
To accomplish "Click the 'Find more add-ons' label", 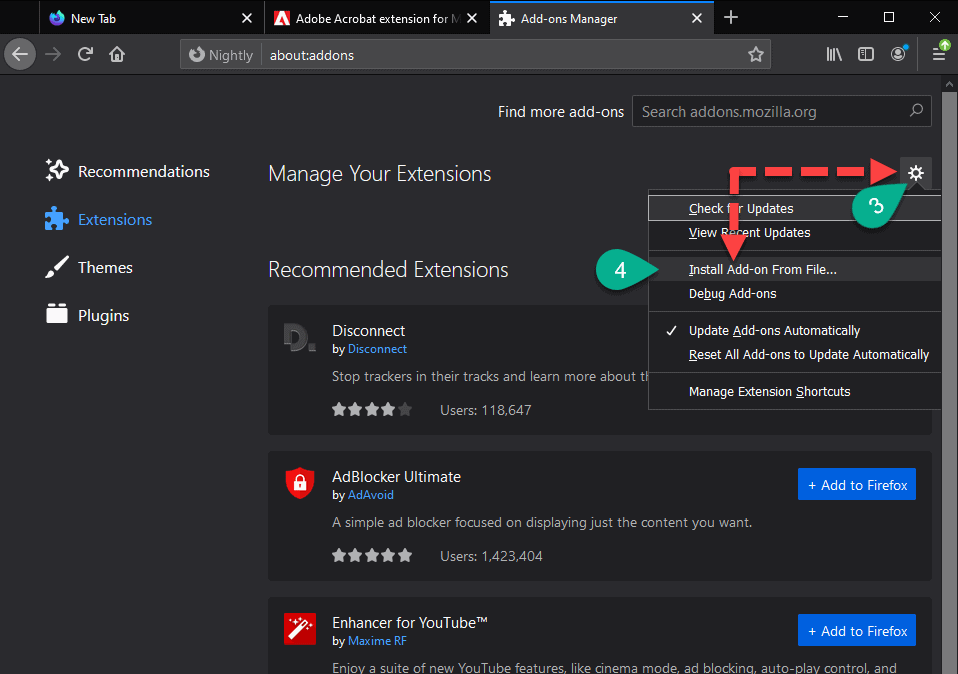I will click(561, 112).
